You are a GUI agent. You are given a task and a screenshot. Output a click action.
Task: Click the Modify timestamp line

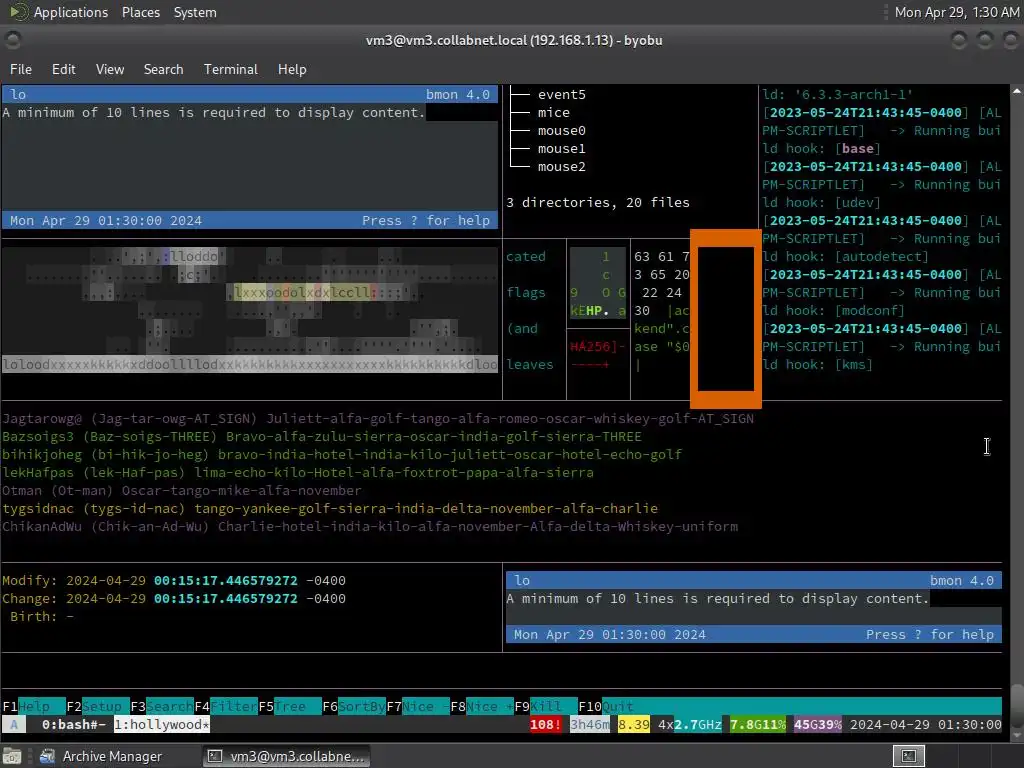pyautogui.click(x=174, y=581)
